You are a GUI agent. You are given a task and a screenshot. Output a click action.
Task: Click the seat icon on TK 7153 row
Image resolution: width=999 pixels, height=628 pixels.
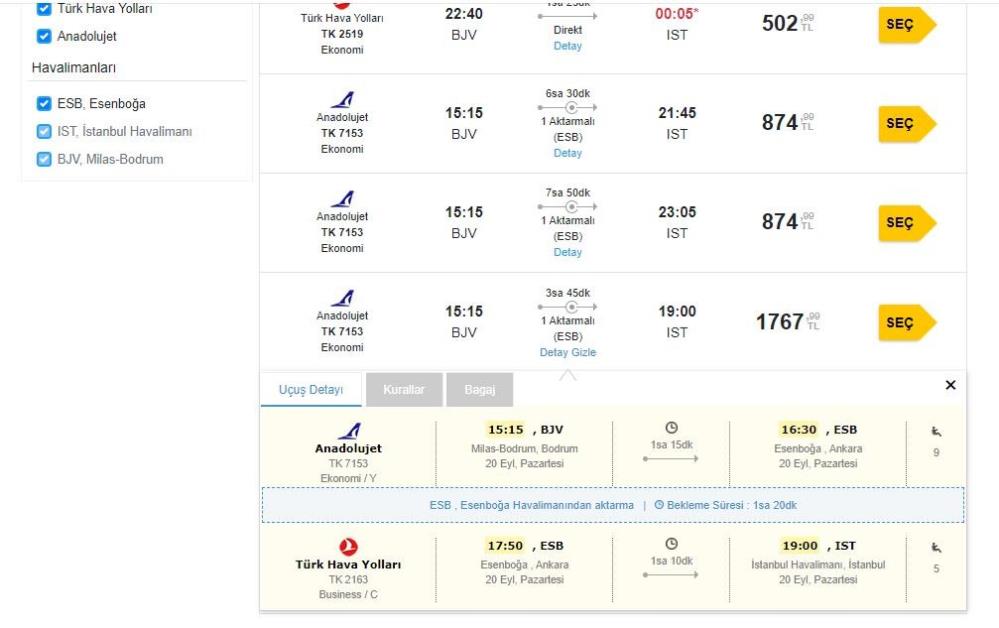click(x=936, y=432)
